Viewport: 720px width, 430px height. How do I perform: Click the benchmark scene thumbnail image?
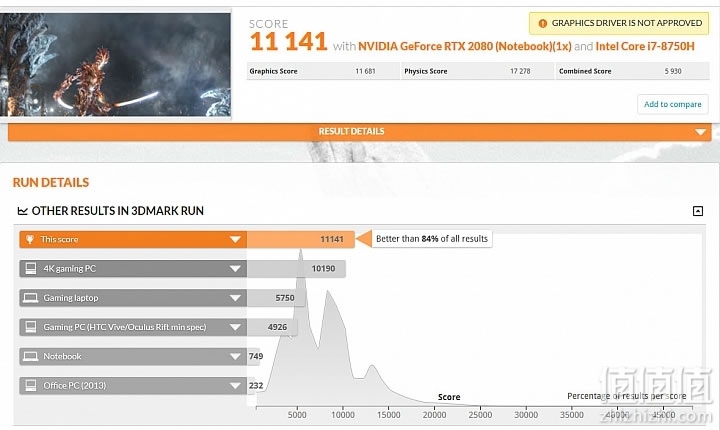point(115,64)
